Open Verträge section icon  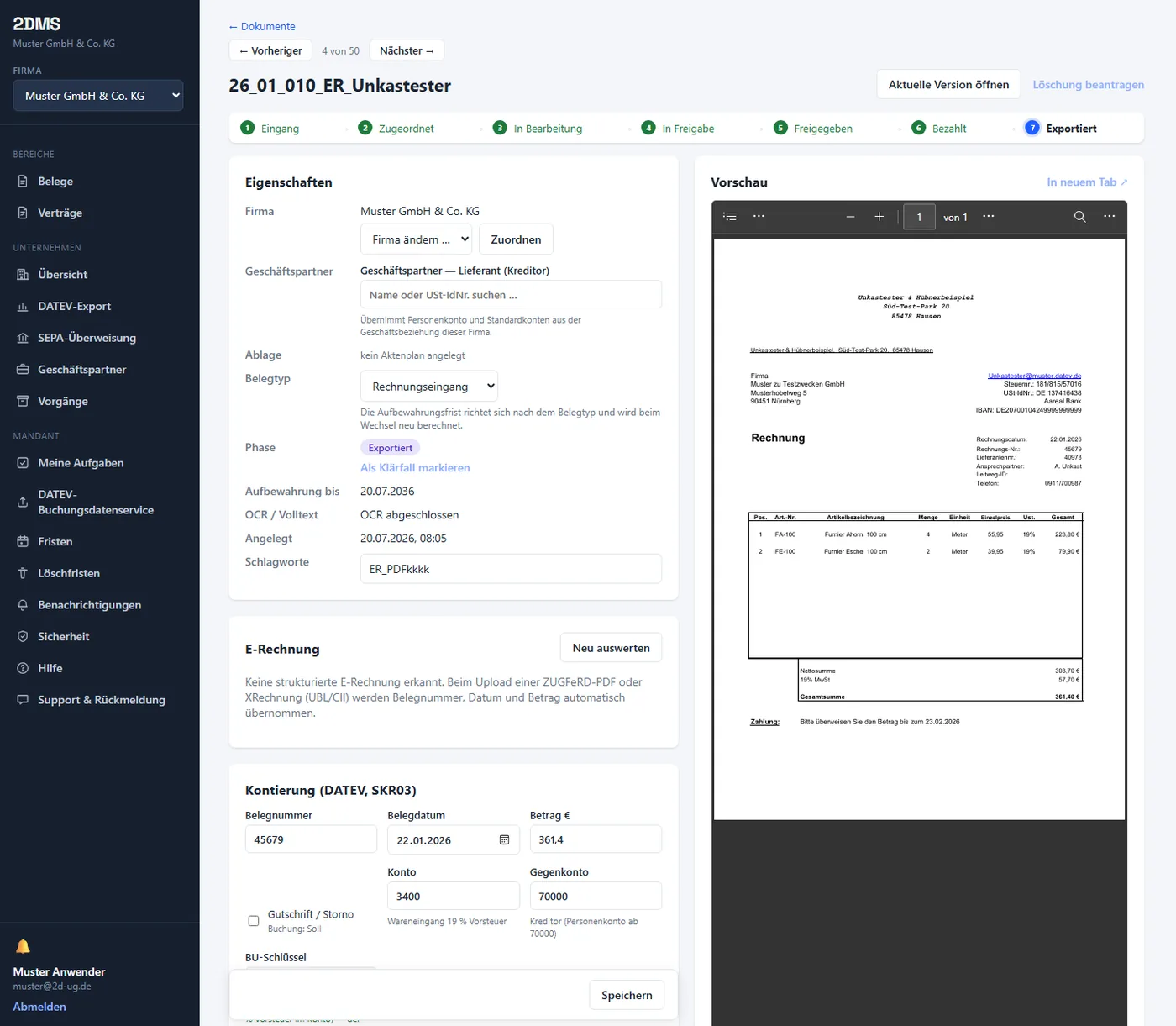coord(23,213)
